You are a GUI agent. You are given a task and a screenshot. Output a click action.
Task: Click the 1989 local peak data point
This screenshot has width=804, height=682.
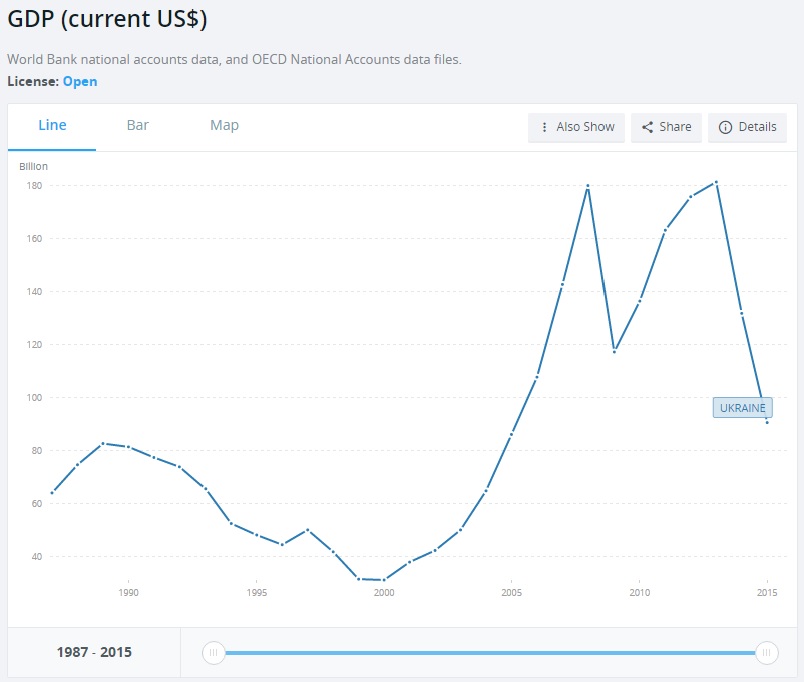tap(103, 443)
